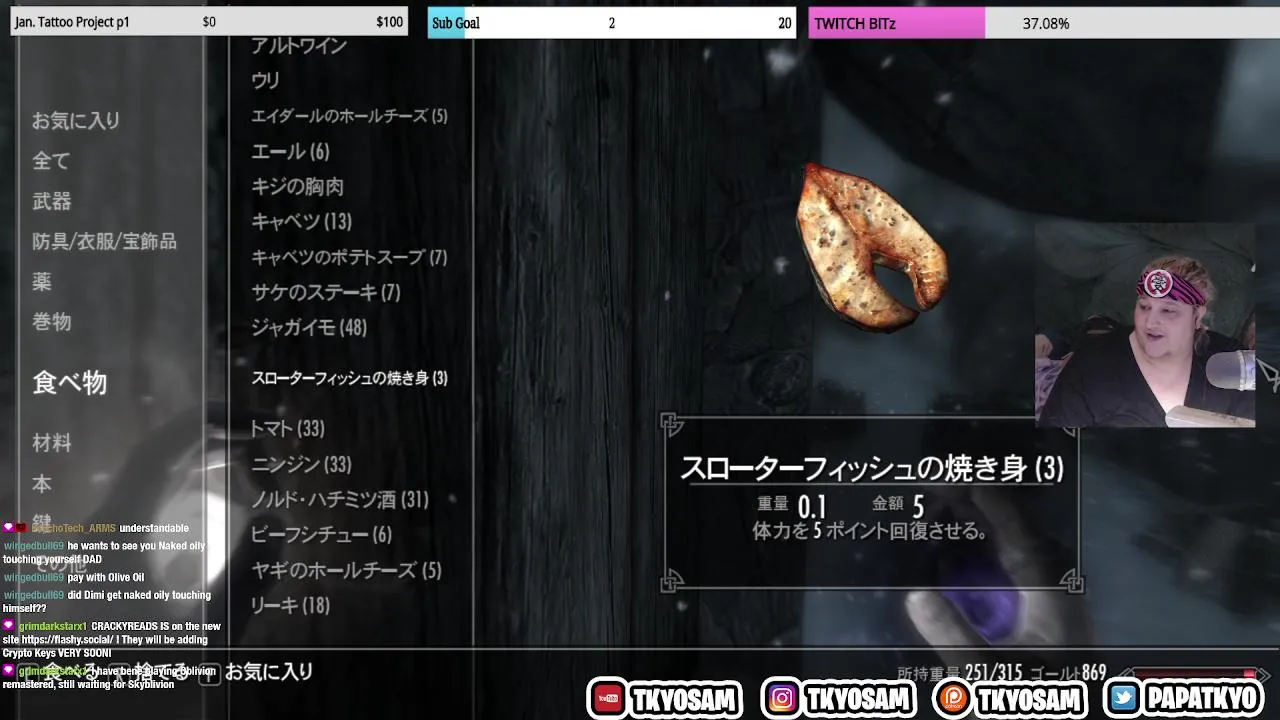This screenshot has height=720, width=1280.
Task: Open the 防具/衣服/宝飾品 category
Action: click(x=104, y=241)
